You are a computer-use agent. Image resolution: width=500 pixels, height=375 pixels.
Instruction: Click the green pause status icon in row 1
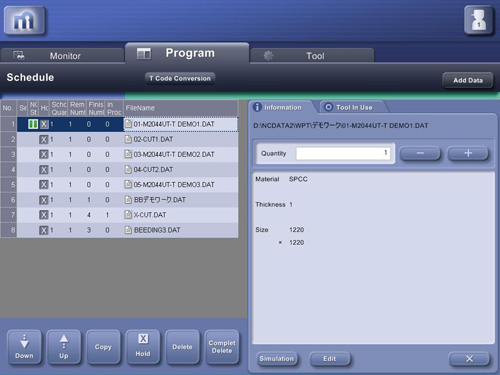click(x=33, y=124)
